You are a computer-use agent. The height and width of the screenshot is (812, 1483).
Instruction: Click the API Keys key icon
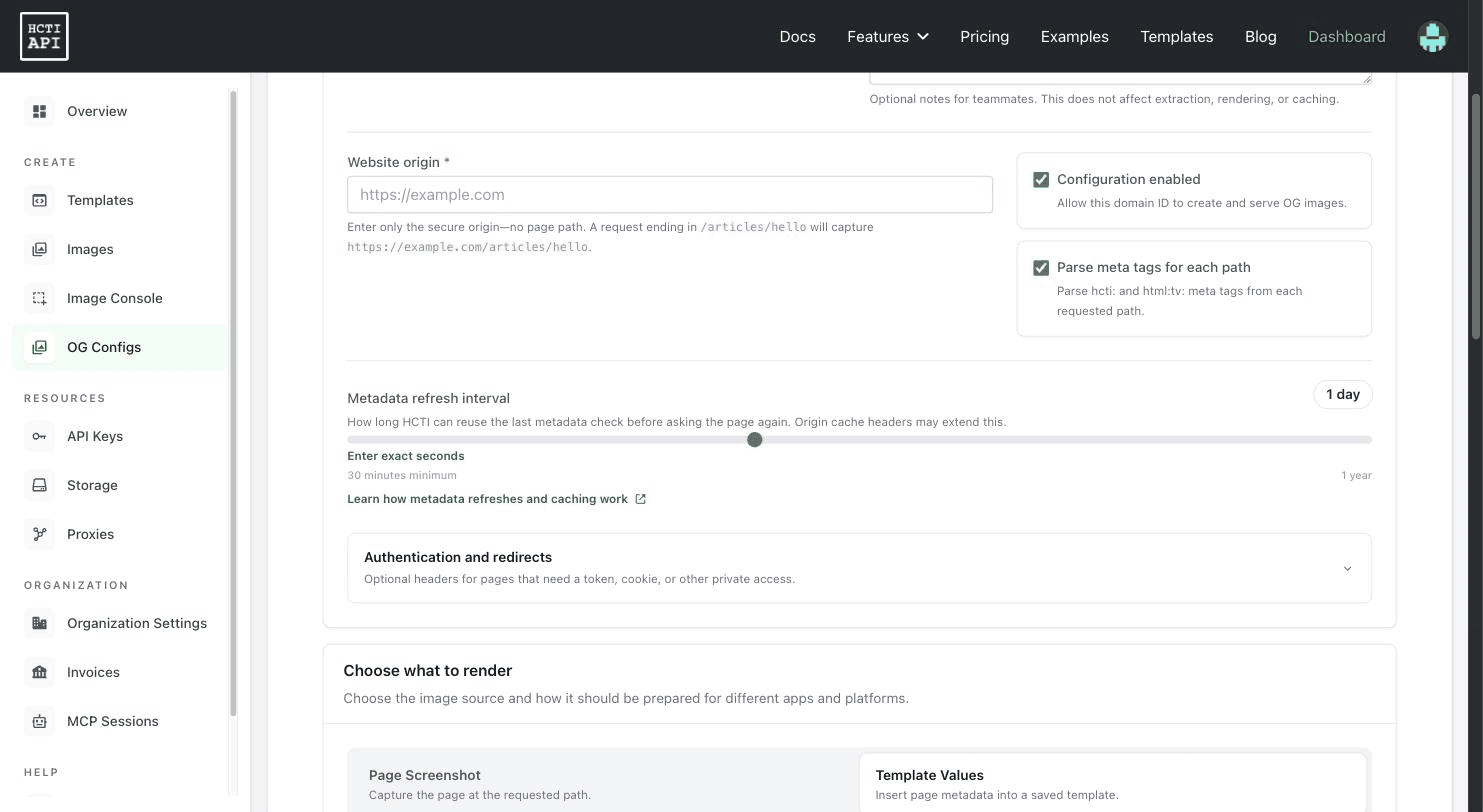[x=40, y=436]
